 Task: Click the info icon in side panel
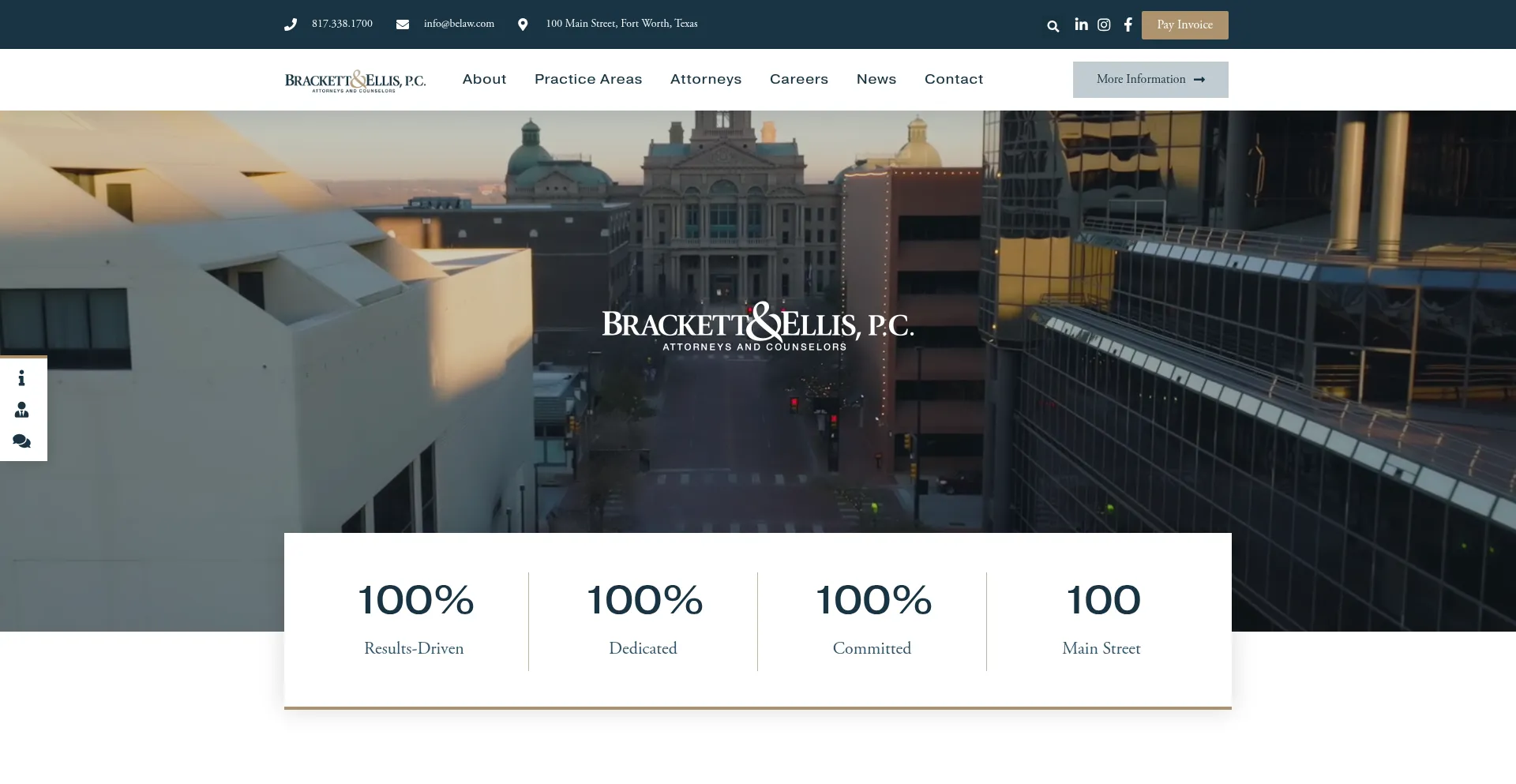coord(21,378)
